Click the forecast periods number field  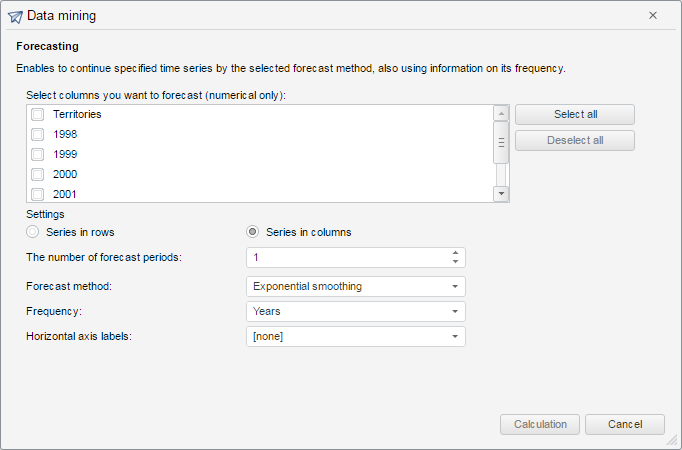click(x=345, y=258)
